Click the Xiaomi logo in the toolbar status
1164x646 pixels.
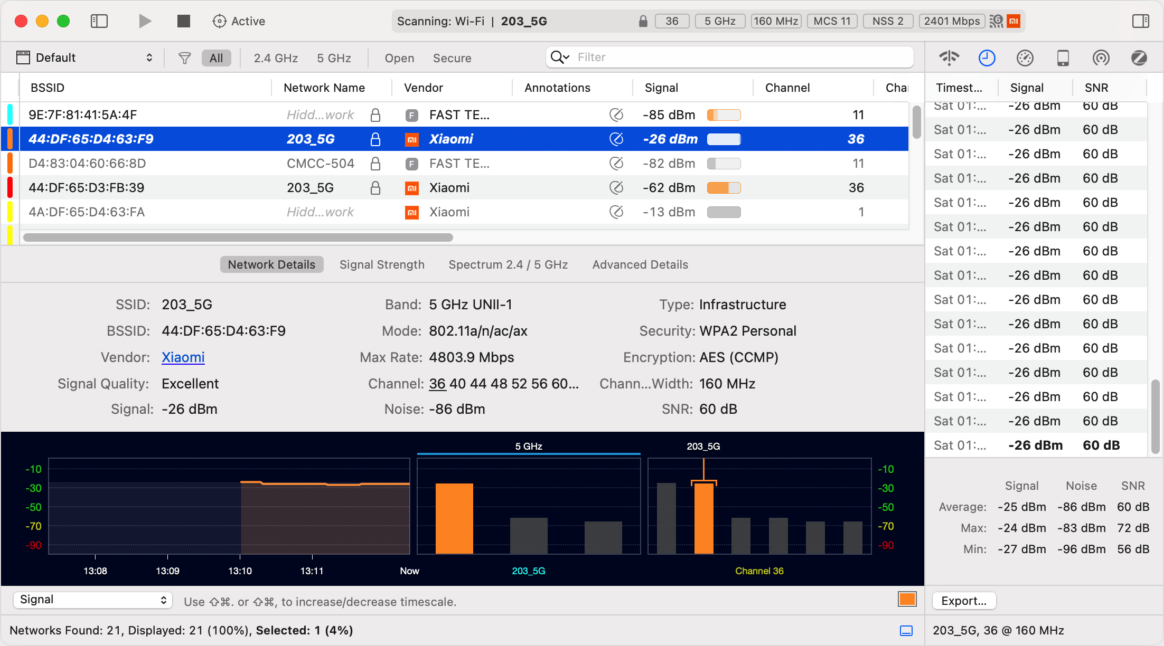pyautogui.click(x=1013, y=21)
